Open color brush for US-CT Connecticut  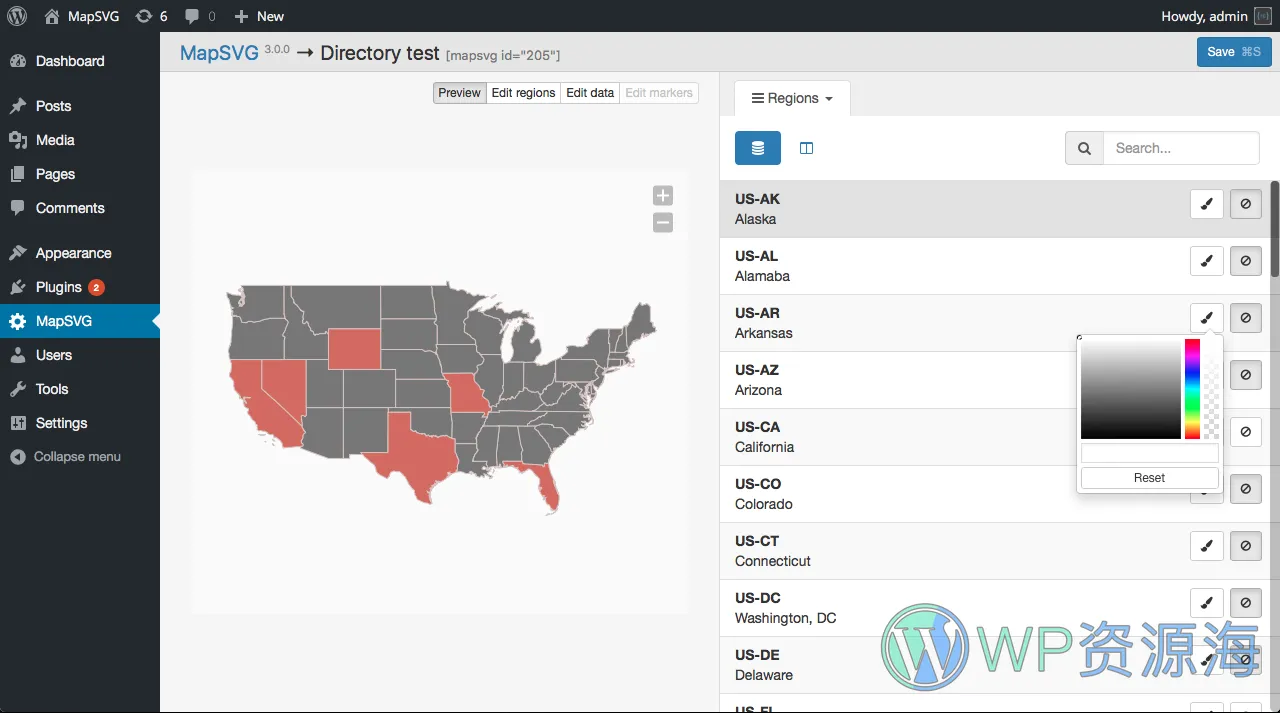1207,546
